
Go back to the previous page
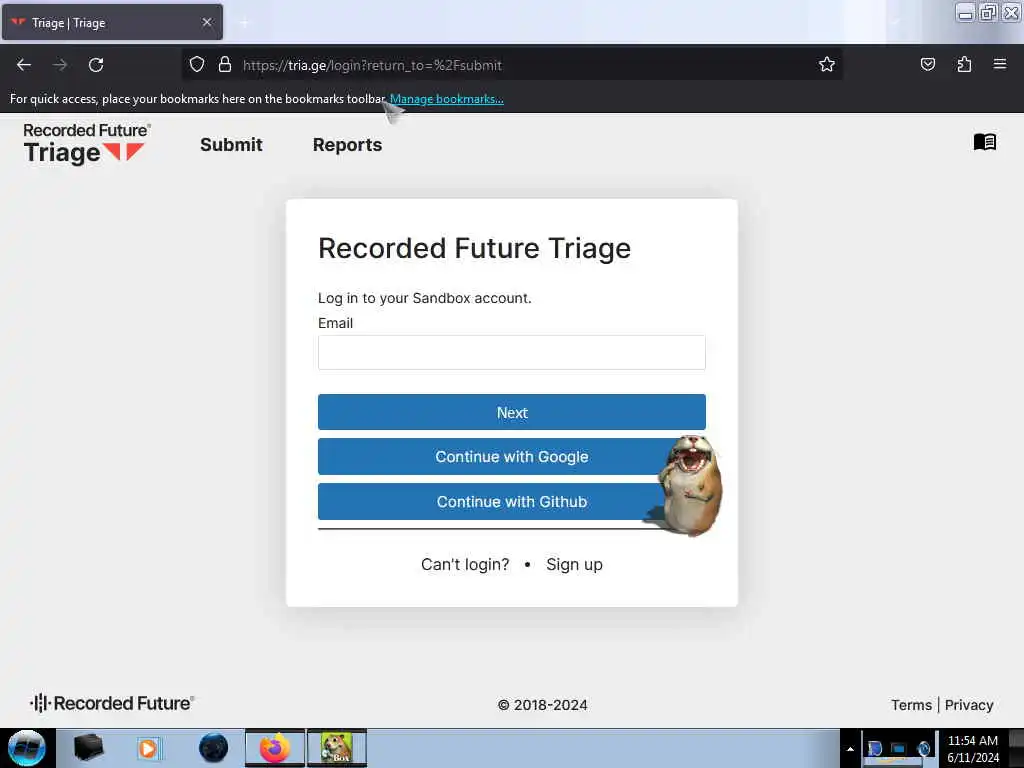click(x=24, y=65)
